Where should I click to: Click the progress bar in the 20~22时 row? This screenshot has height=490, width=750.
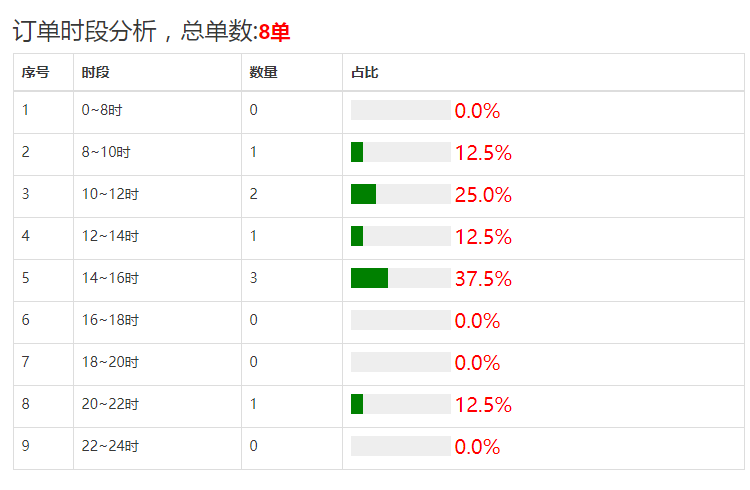click(x=400, y=404)
